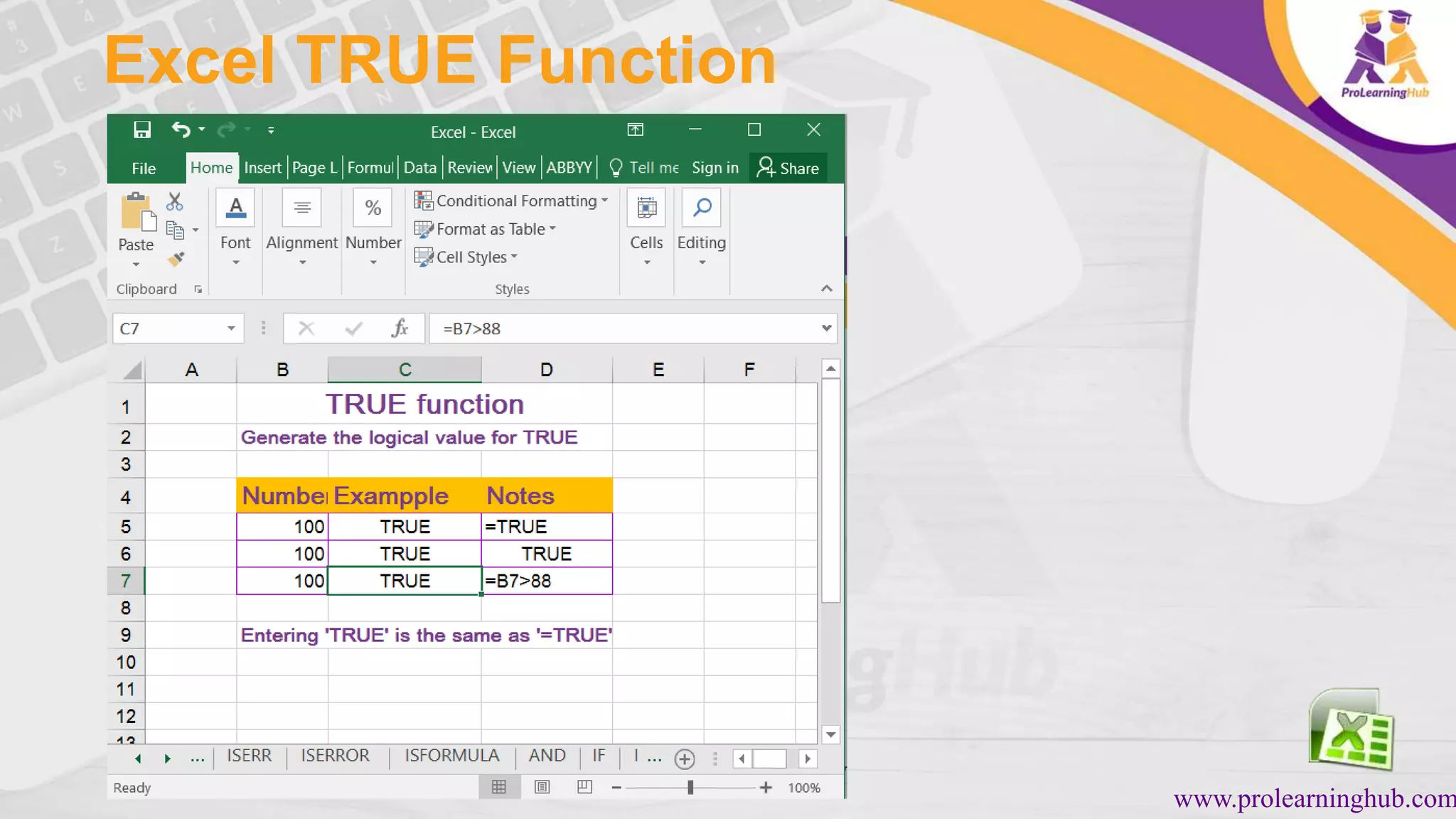Open the Font group button
The image size is (1456, 819).
tap(235, 228)
